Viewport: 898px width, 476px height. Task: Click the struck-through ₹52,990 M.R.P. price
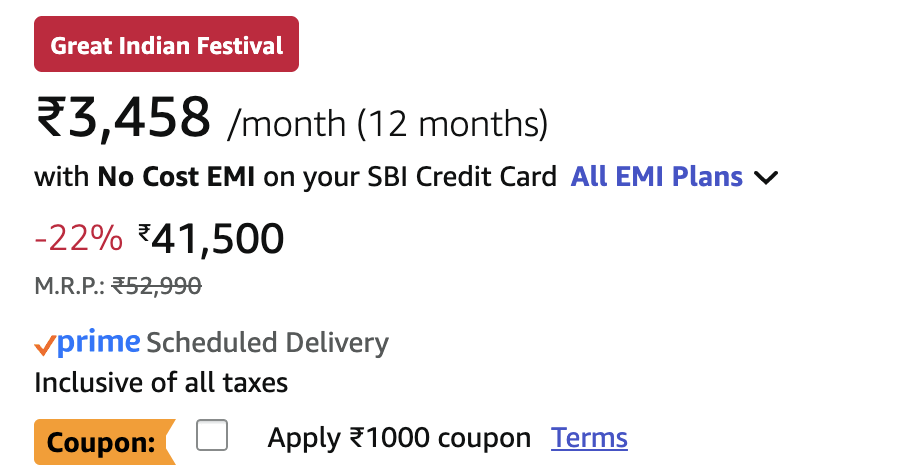tap(156, 286)
